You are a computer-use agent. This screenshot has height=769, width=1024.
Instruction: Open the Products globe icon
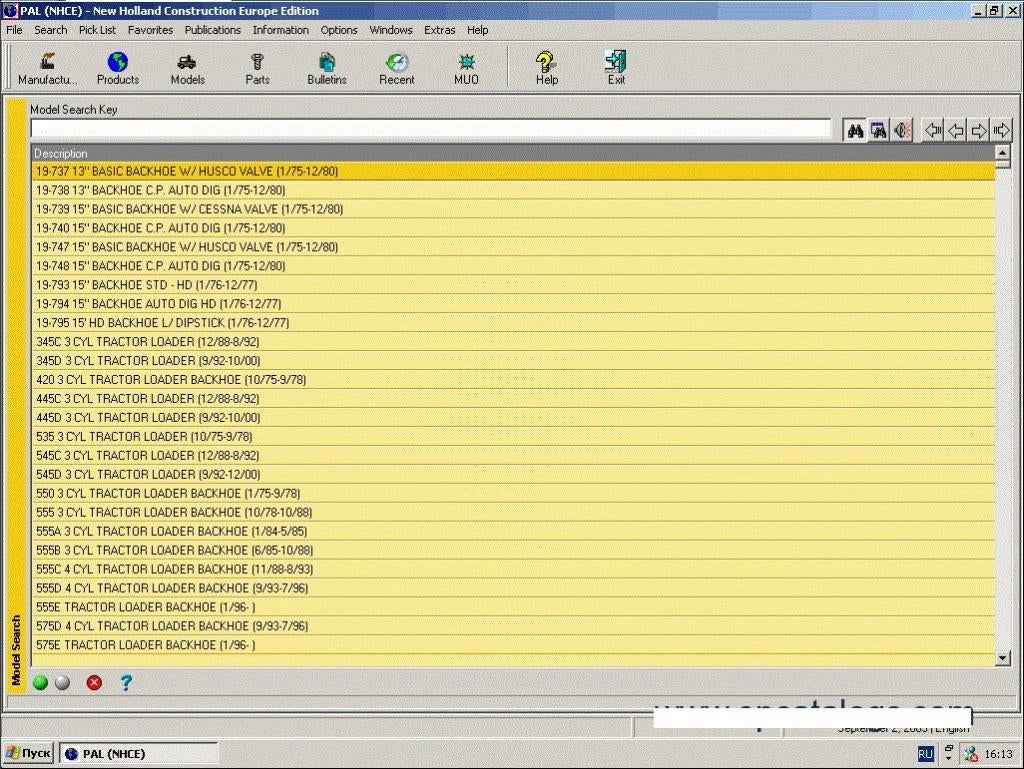[118, 62]
